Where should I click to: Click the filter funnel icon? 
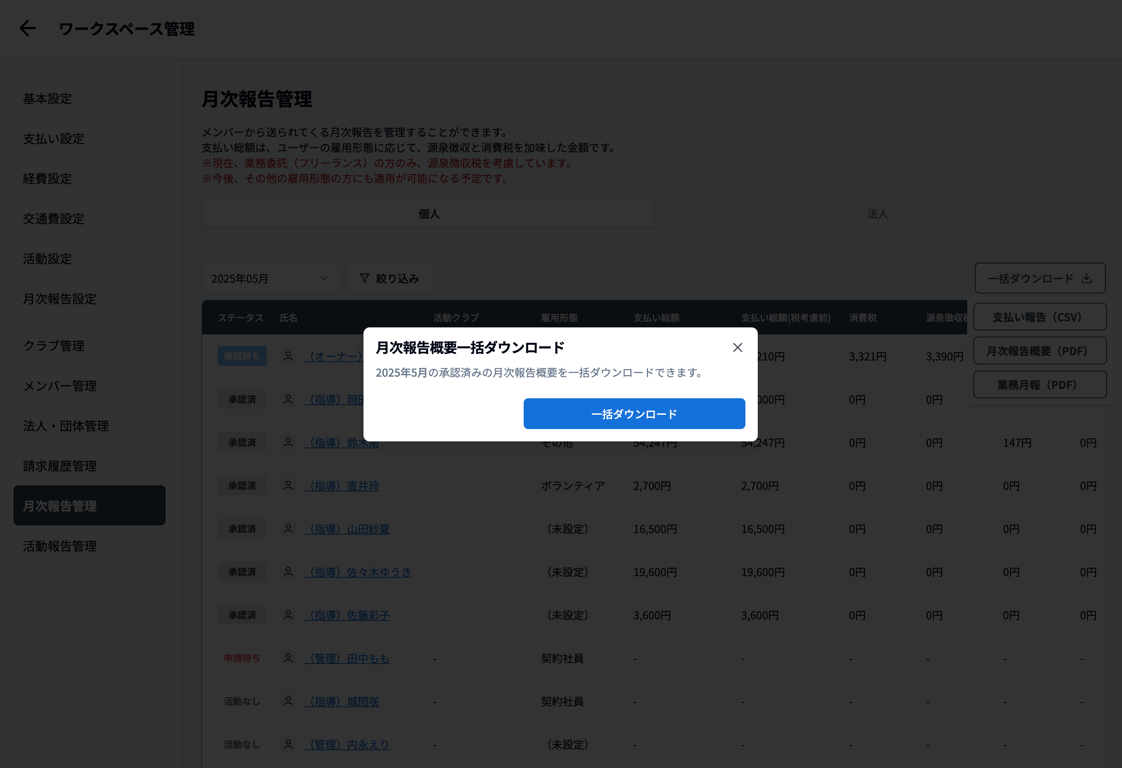[365, 278]
